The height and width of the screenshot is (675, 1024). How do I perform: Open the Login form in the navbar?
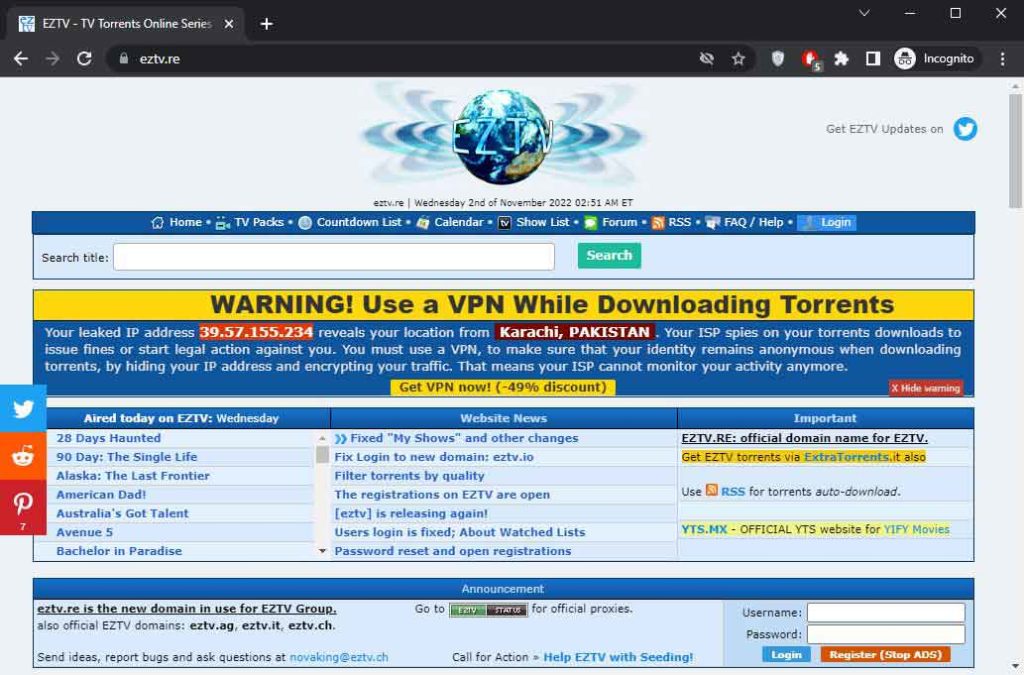click(827, 222)
